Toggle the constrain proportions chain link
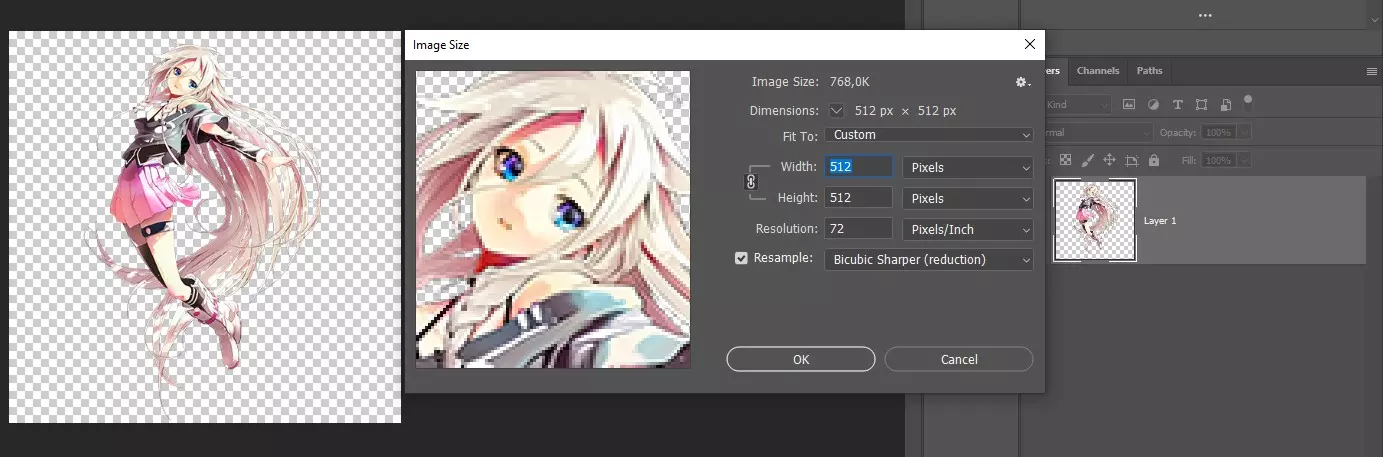The image size is (1383, 457). tap(751, 182)
